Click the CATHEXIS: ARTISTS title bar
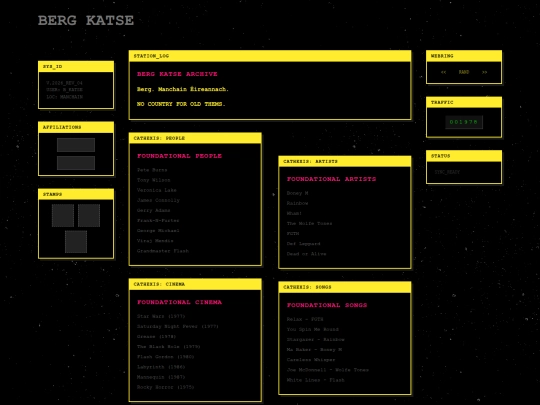 pyautogui.click(x=344, y=161)
